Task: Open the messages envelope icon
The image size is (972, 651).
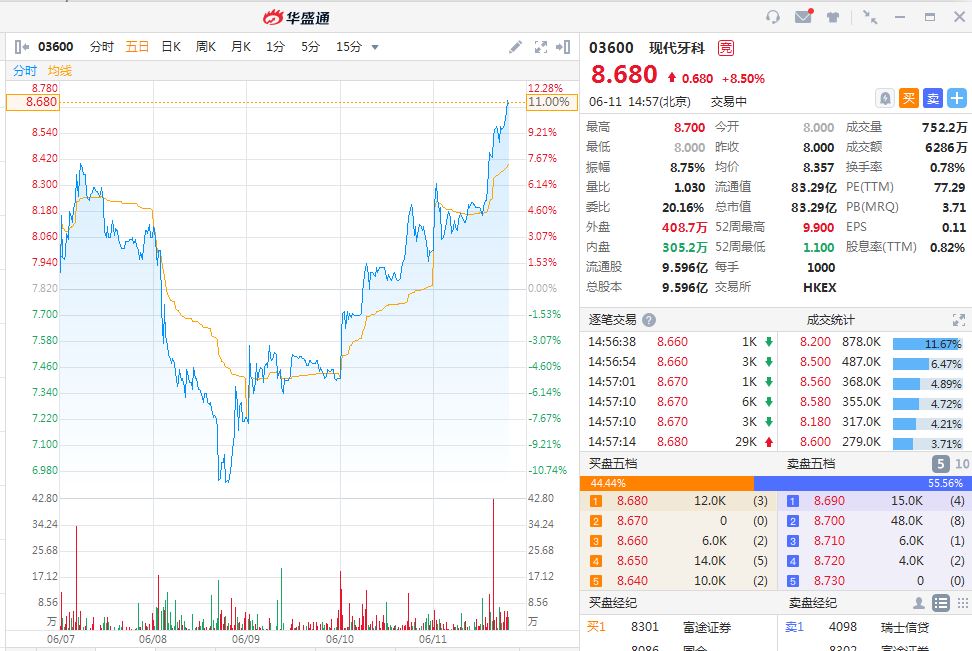Action: [802, 17]
